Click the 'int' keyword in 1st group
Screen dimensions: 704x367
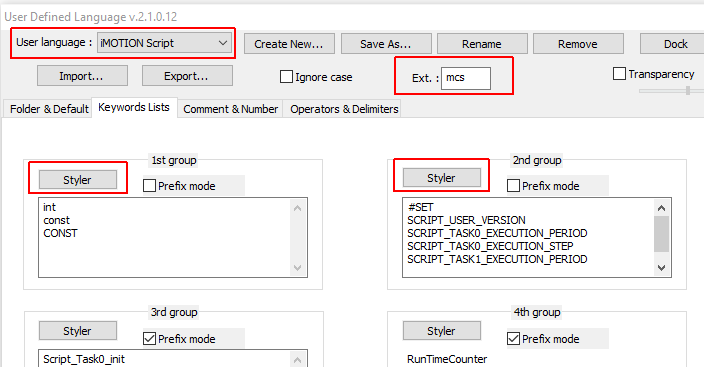click(x=49, y=207)
